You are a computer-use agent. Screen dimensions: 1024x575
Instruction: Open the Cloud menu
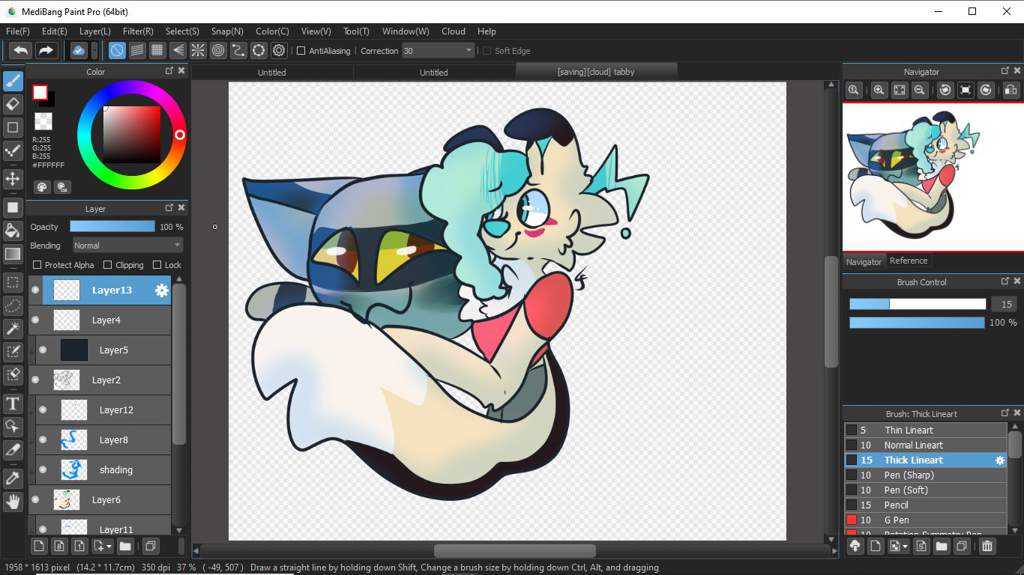click(453, 31)
